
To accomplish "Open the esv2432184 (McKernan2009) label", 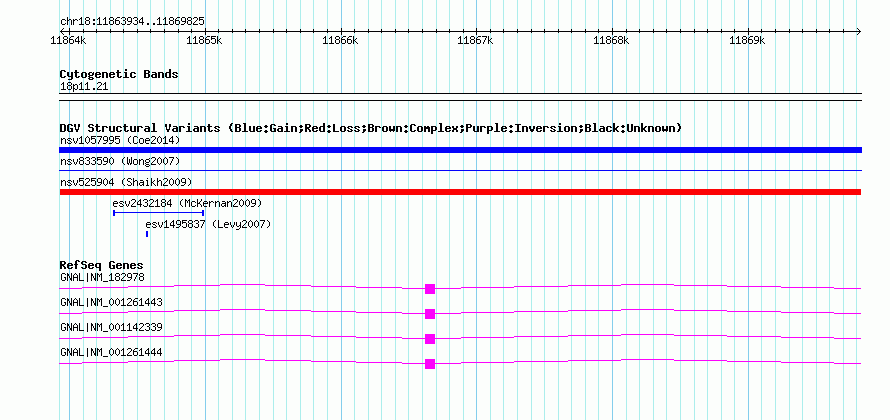I will 187,203.
